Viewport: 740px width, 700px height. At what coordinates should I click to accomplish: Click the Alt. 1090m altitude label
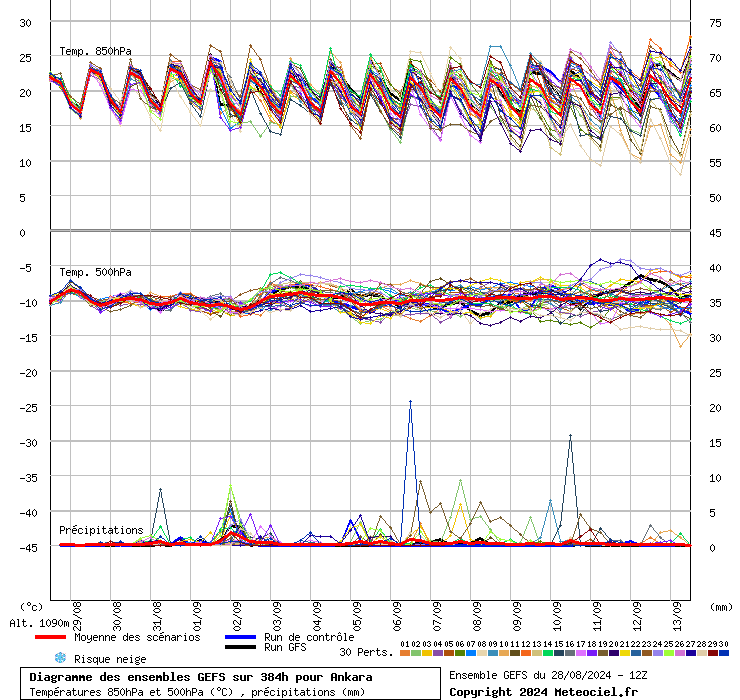coord(39,623)
